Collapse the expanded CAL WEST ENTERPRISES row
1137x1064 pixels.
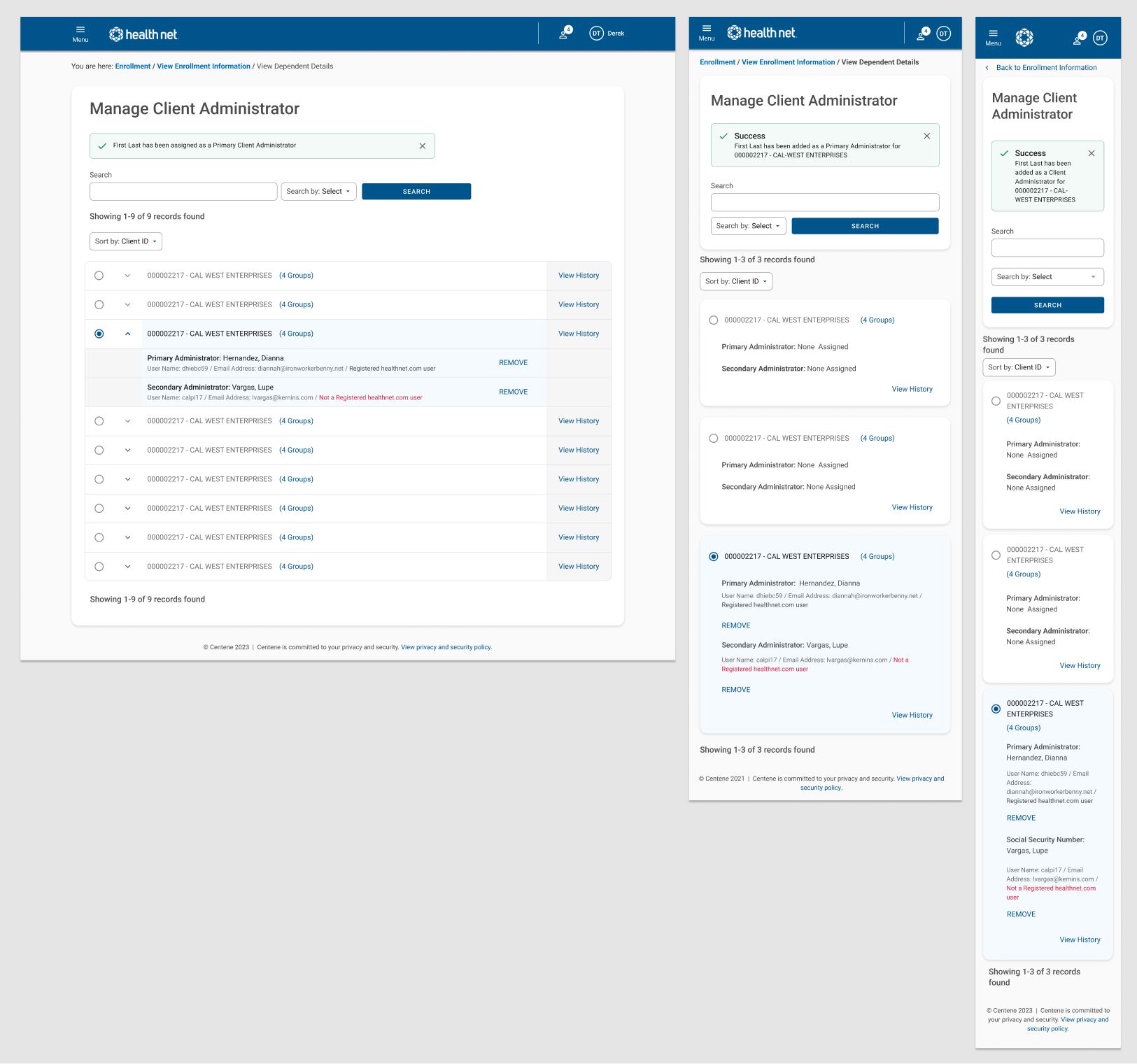click(127, 334)
